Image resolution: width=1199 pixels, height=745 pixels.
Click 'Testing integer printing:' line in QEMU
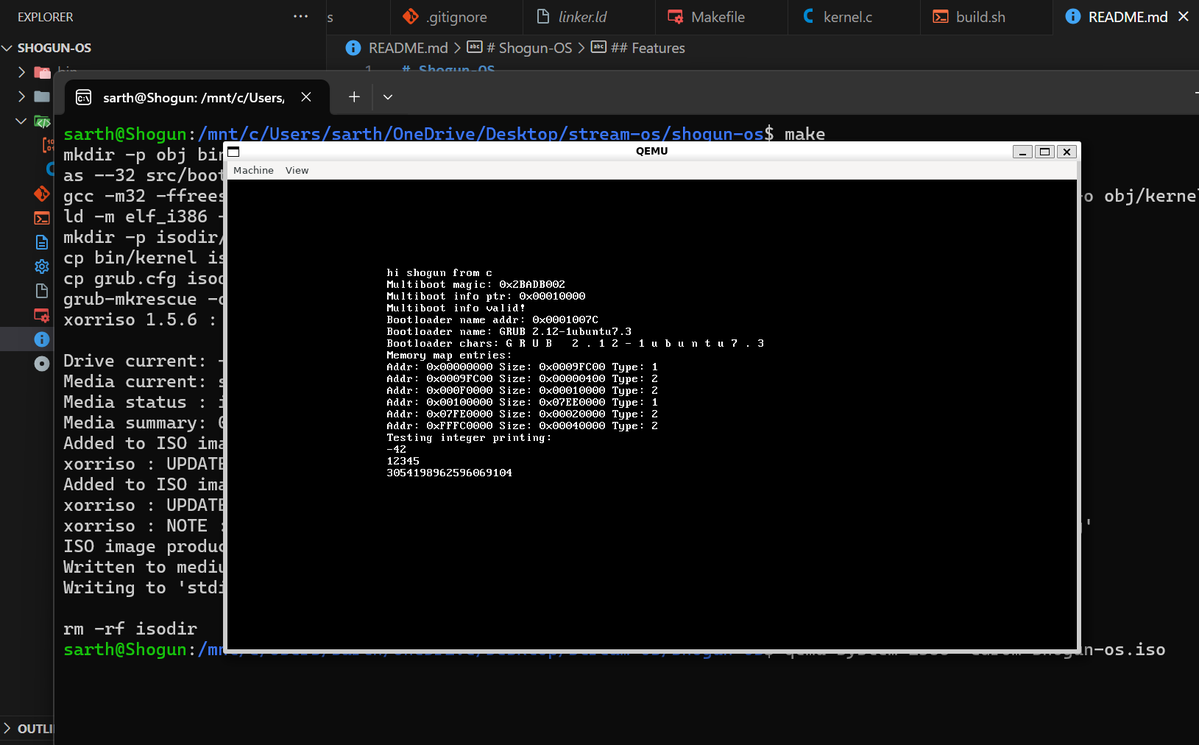tap(469, 438)
